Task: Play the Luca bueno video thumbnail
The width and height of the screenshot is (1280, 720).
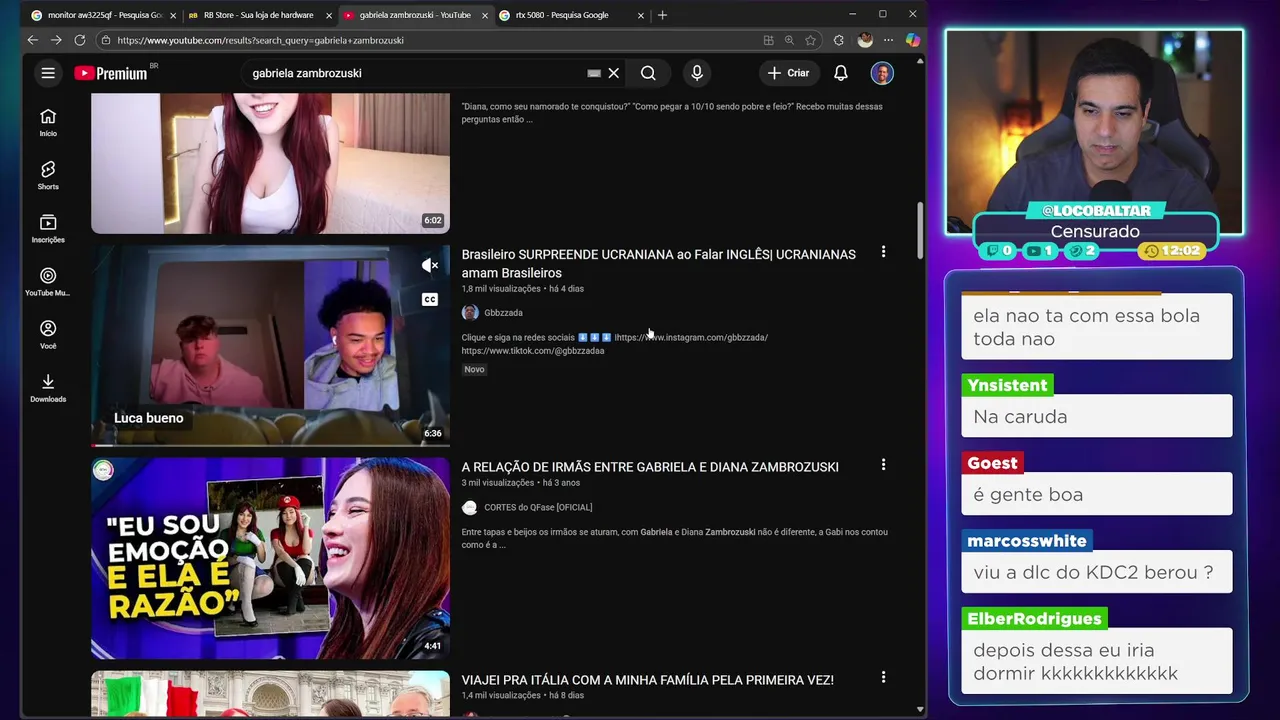Action: click(270, 345)
